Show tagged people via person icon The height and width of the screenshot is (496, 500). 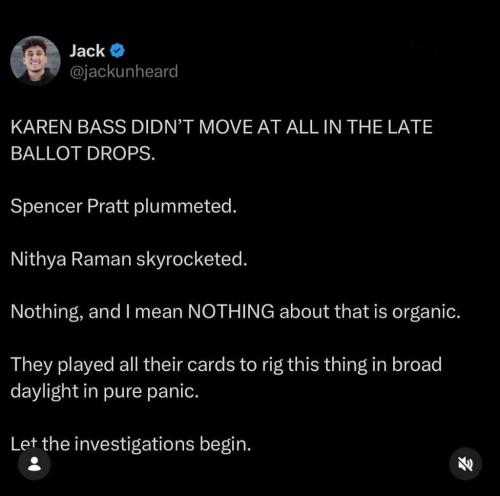pos(34,464)
